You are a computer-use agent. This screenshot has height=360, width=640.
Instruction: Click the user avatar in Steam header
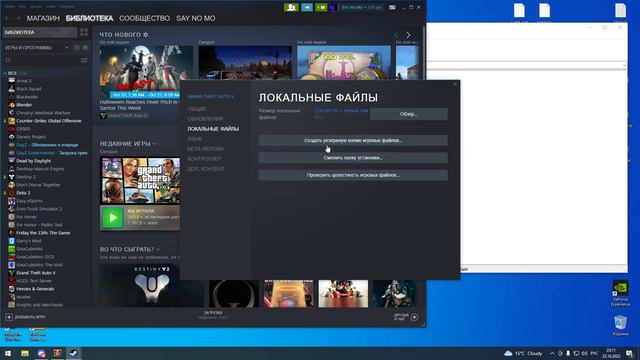333,7
